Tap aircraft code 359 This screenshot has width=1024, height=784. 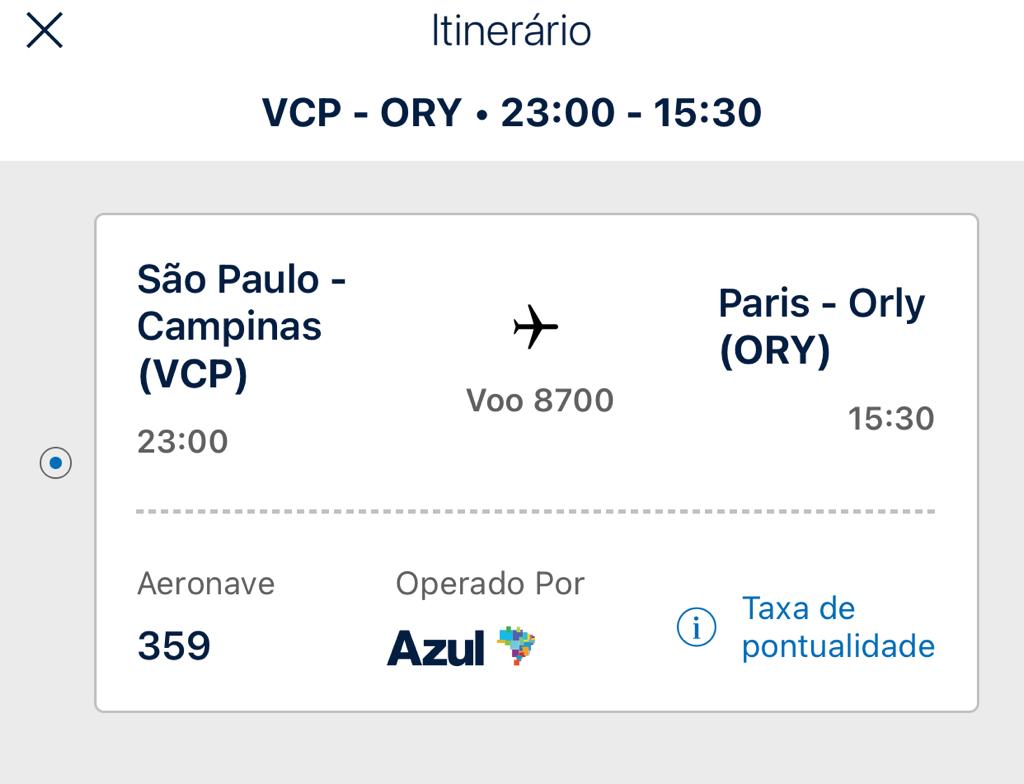174,645
